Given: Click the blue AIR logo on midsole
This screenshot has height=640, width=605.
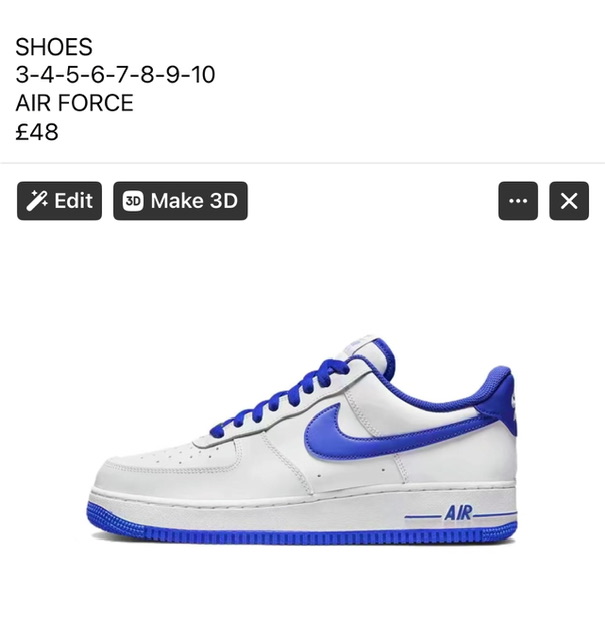Looking at the screenshot, I should pyautogui.click(x=458, y=513).
